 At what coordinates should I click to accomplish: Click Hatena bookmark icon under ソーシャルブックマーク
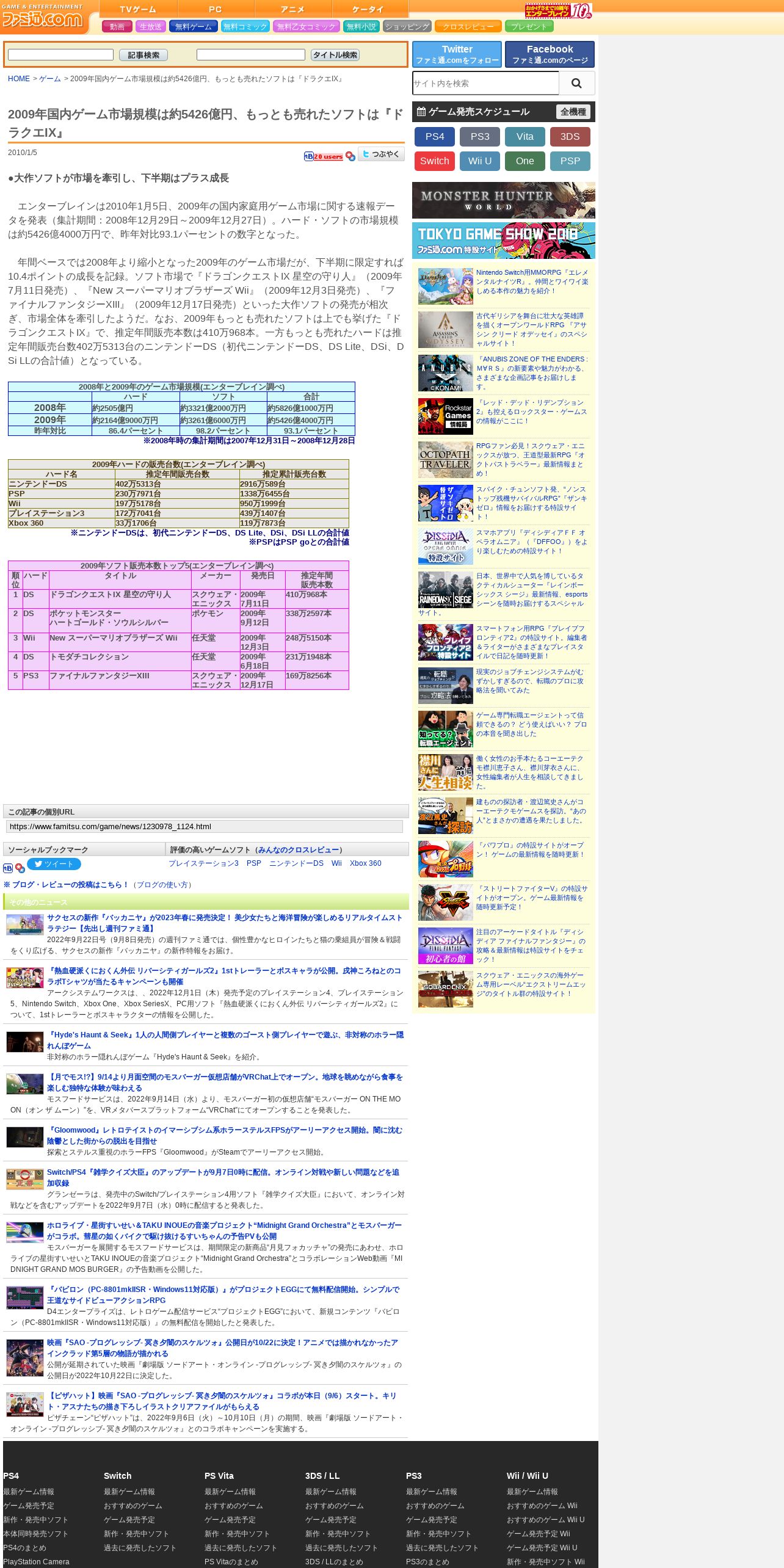point(8,868)
